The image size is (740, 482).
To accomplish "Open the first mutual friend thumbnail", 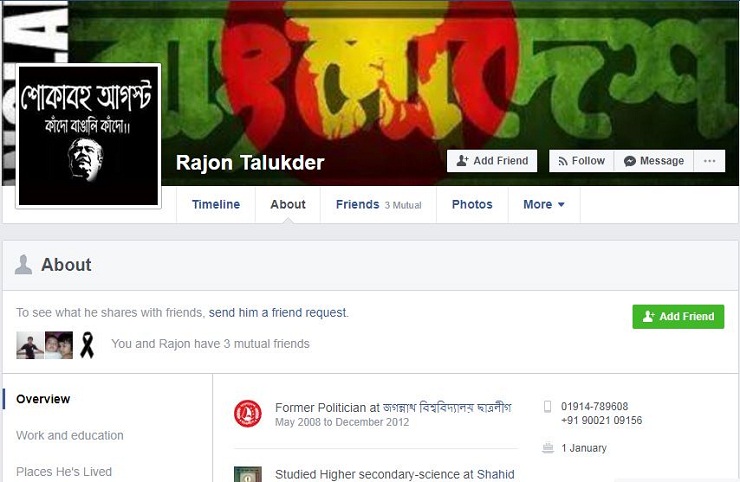I will point(30,345).
